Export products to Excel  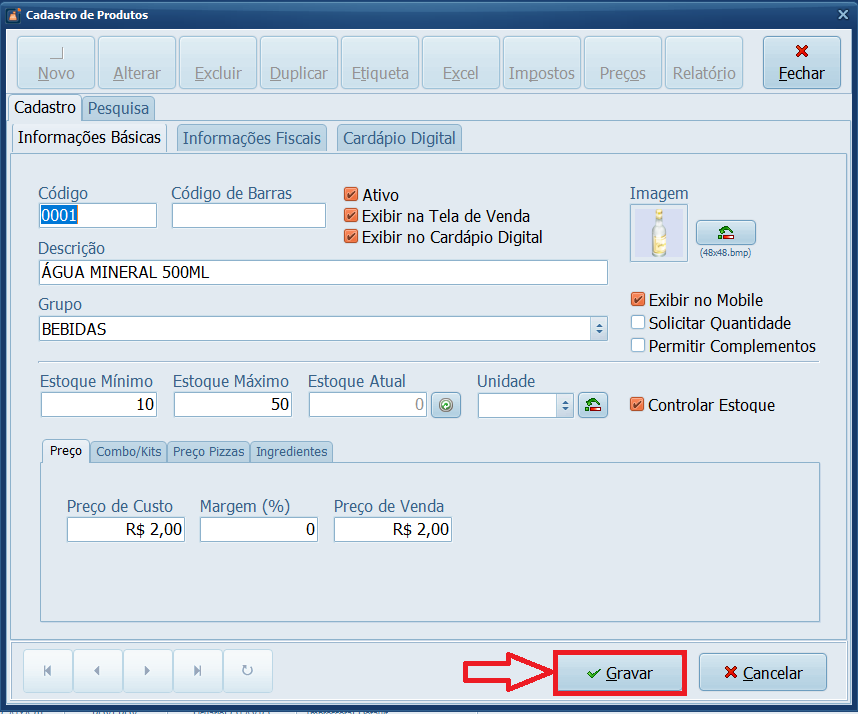[461, 62]
